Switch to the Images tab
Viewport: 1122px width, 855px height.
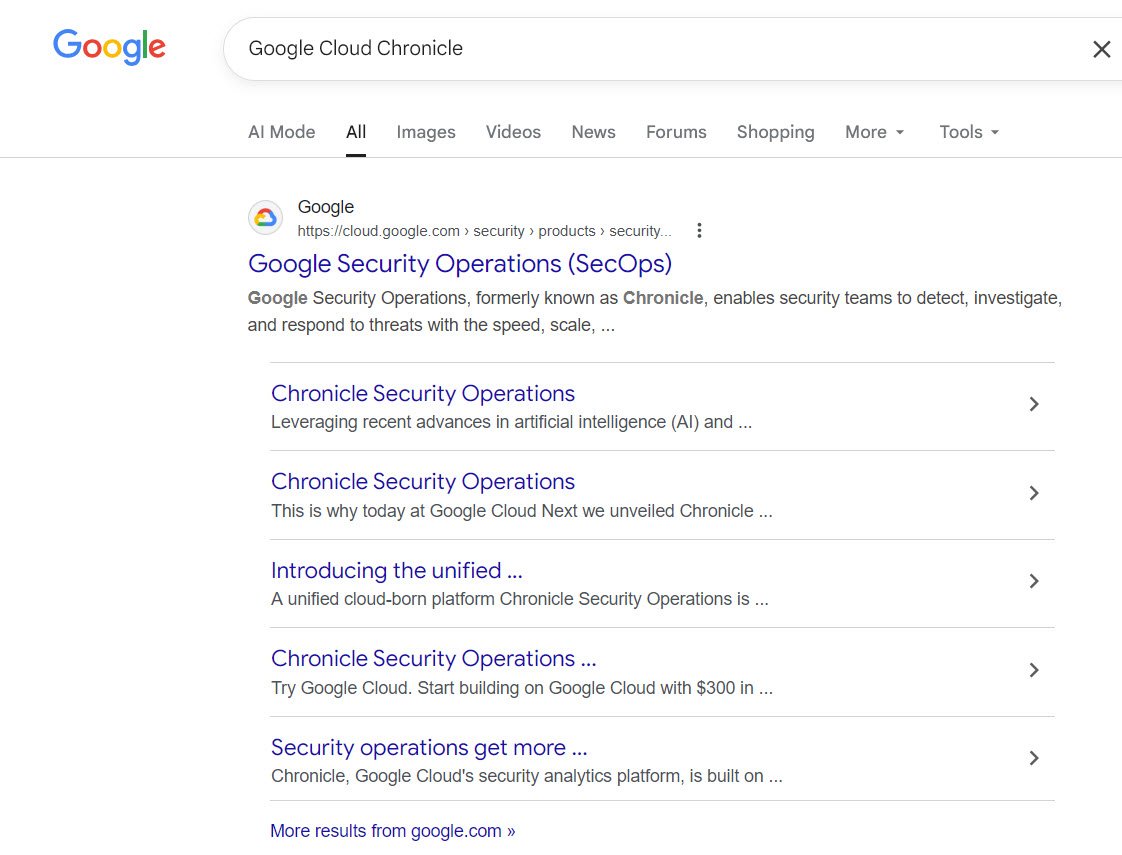pos(426,131)
